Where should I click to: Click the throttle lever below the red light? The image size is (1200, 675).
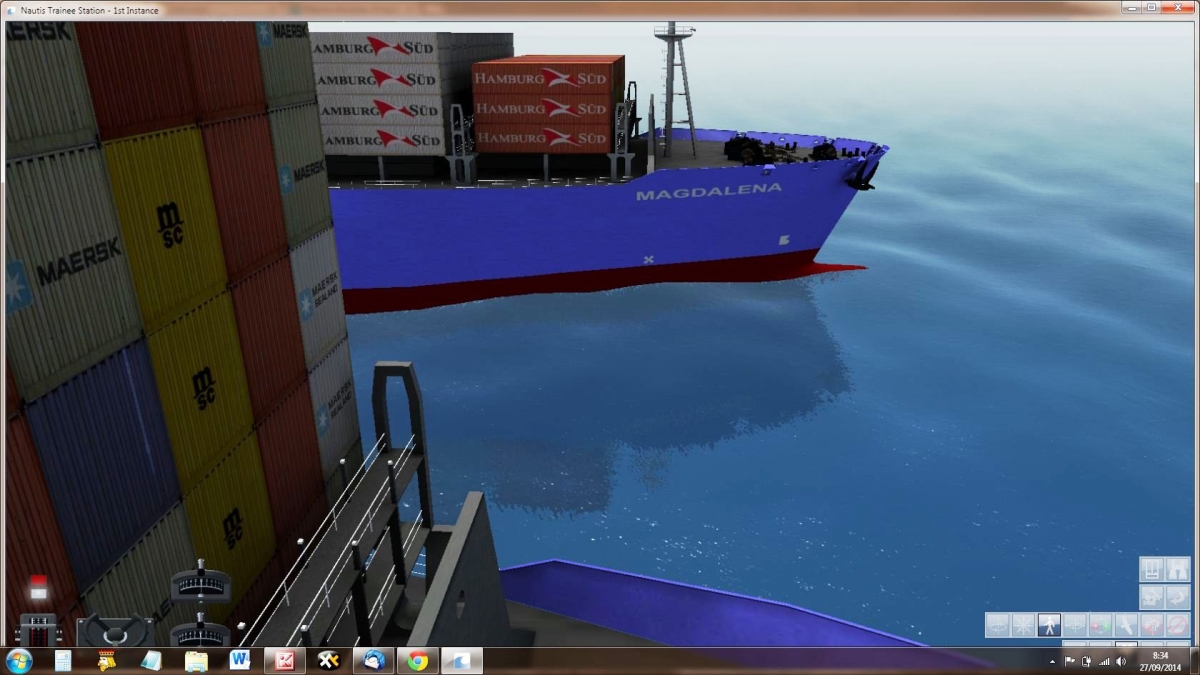pyautogui.click(x=38, y=631)
